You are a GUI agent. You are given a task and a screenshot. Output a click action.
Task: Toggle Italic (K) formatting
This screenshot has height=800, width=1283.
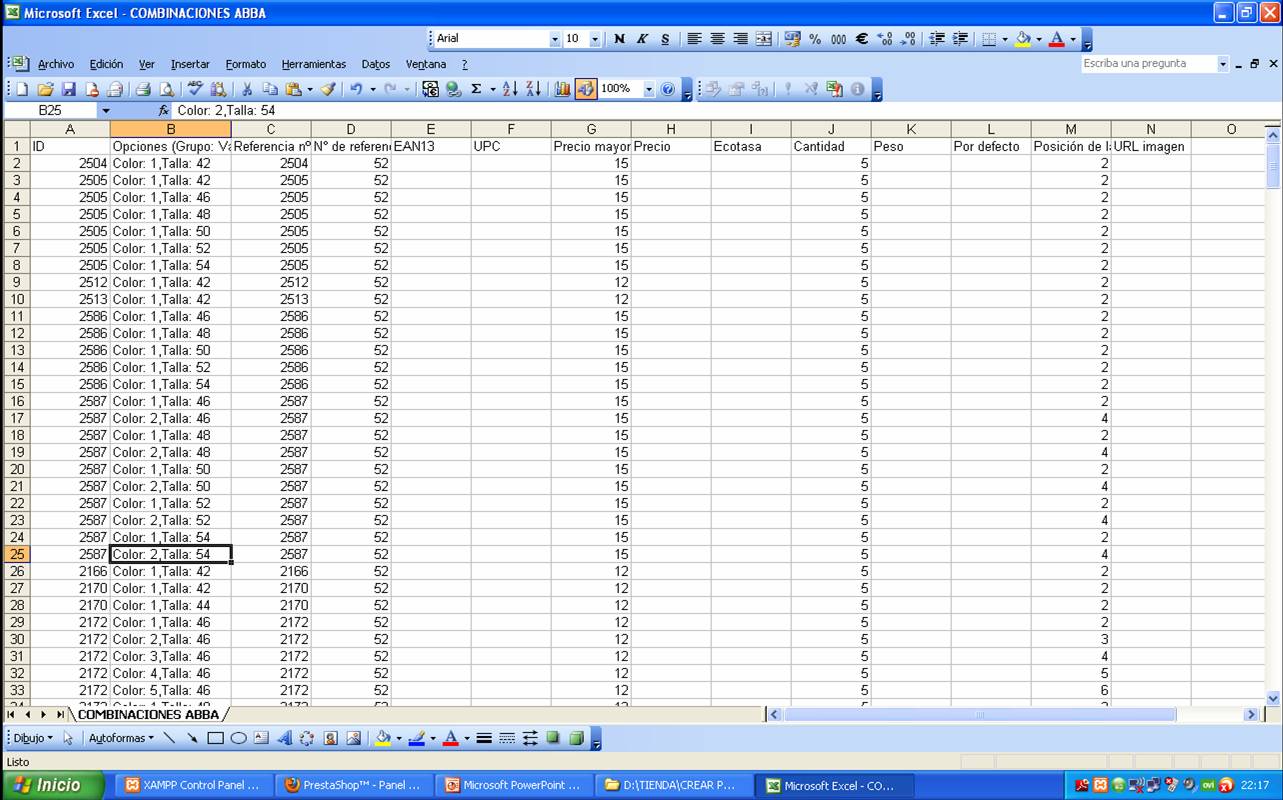642,39
